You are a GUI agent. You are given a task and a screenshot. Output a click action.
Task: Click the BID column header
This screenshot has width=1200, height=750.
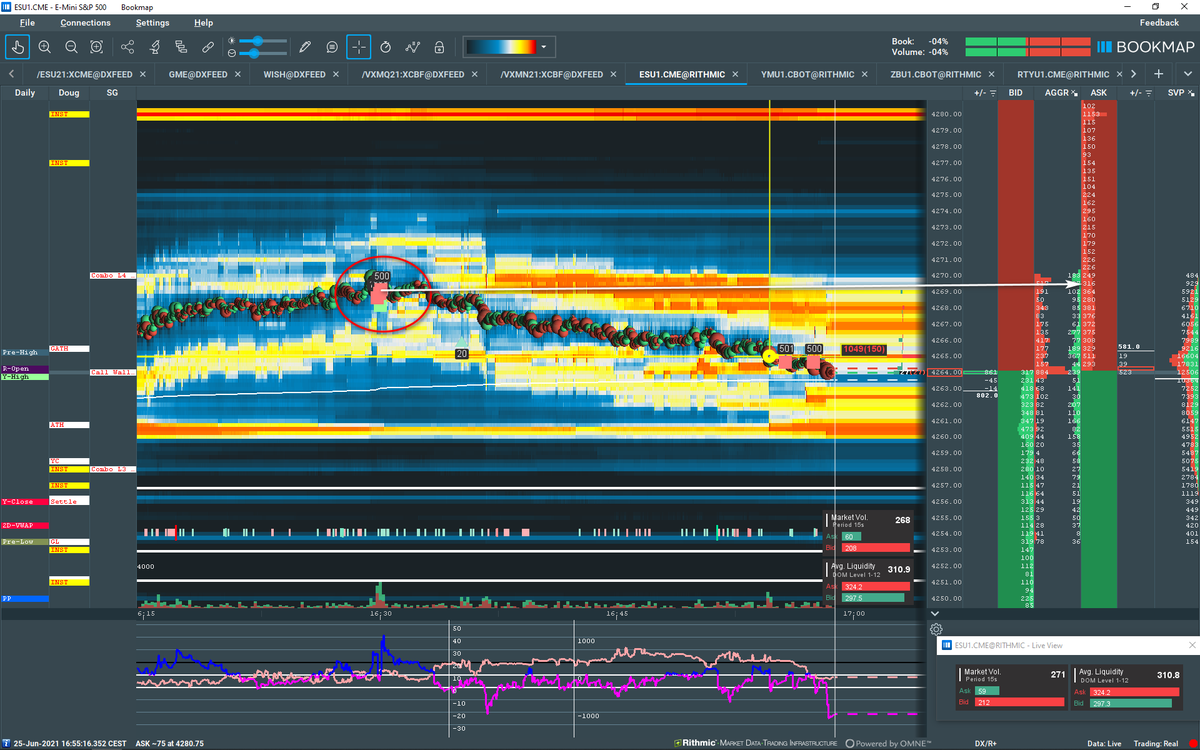coord(1016,92)
